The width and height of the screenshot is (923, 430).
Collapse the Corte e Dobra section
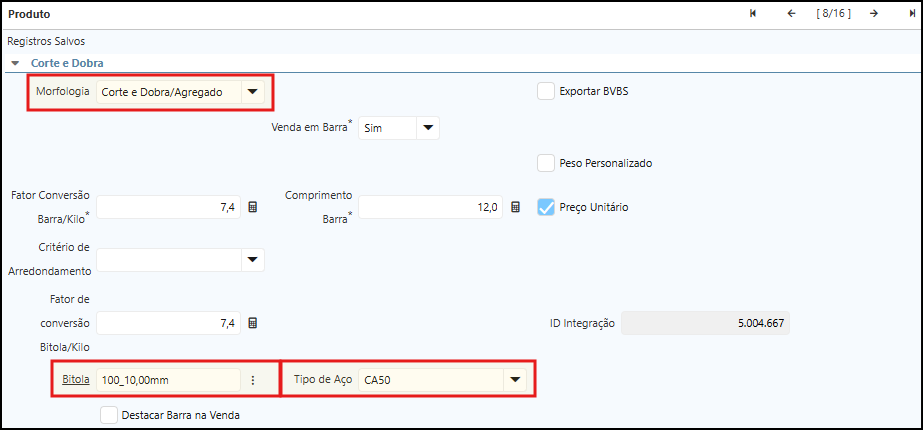click(x=15, y=63)
